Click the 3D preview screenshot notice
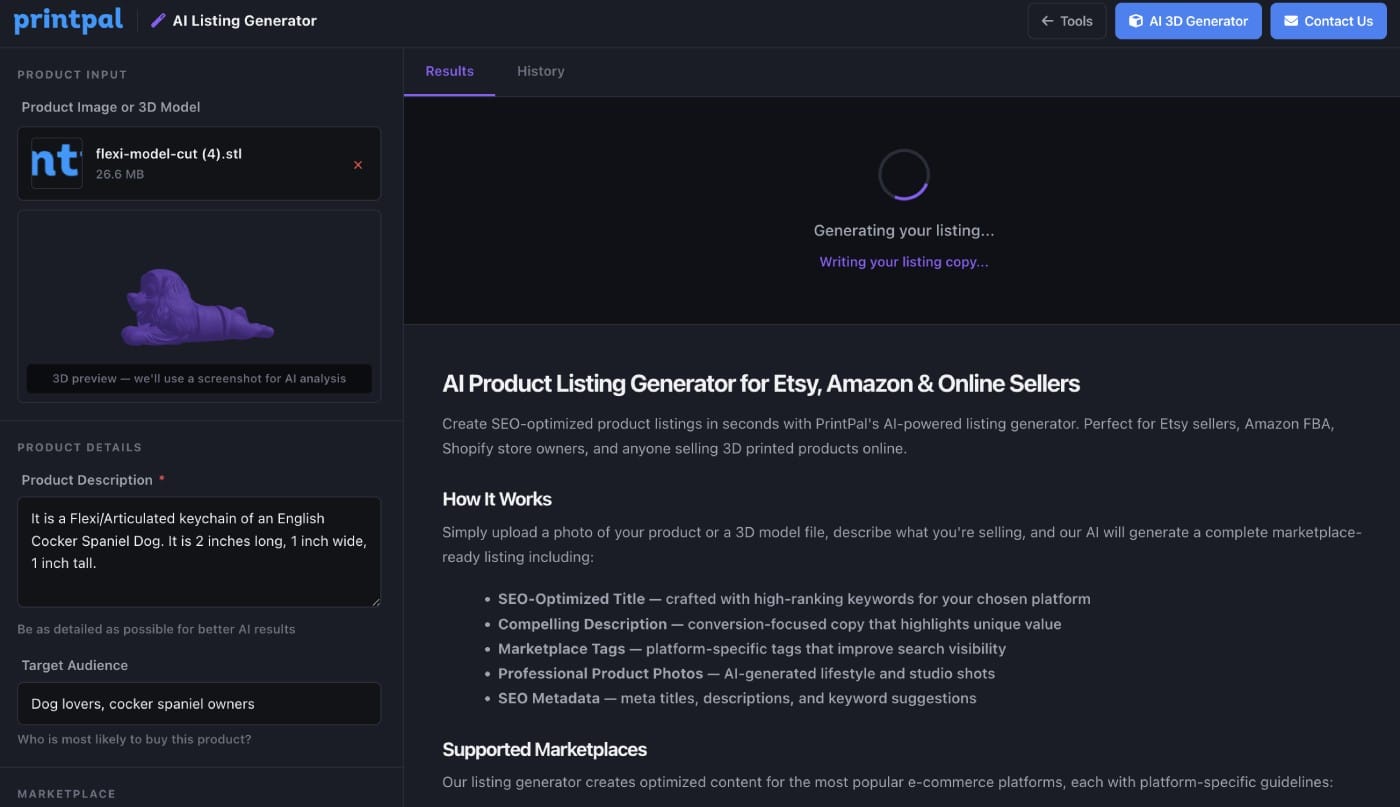This screenshot has height=807, width=1400. pyautogui.click(x=199, y=378)
